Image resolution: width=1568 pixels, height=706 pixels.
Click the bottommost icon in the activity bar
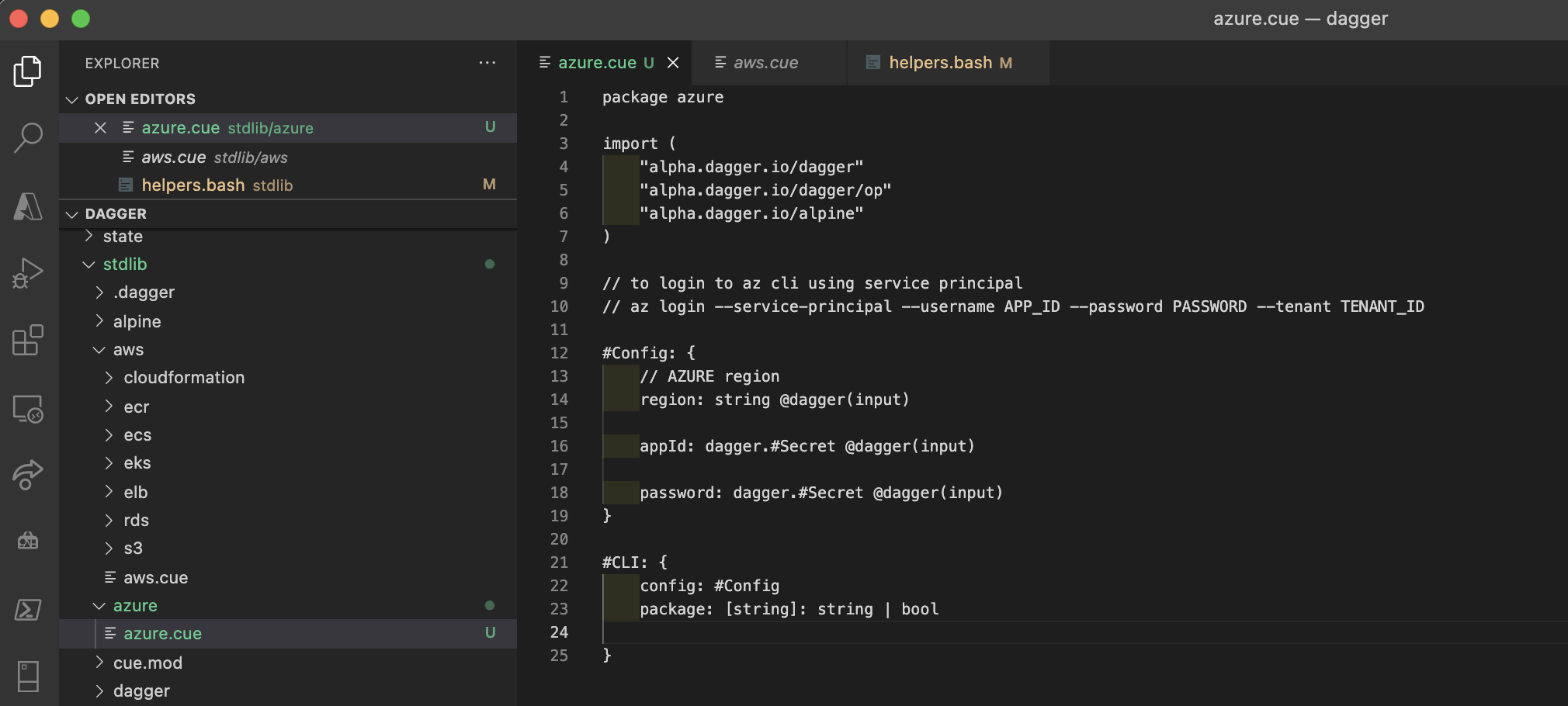click(x=29, y=677)
